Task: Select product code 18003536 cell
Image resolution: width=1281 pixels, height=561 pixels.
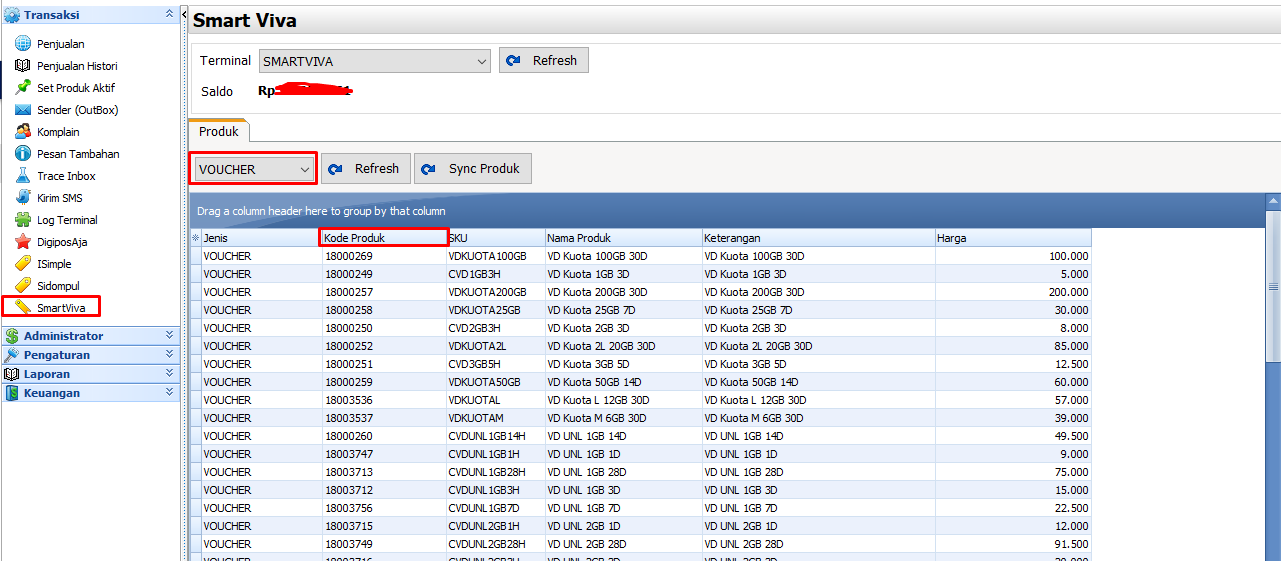Action: [x=384, y=400]
